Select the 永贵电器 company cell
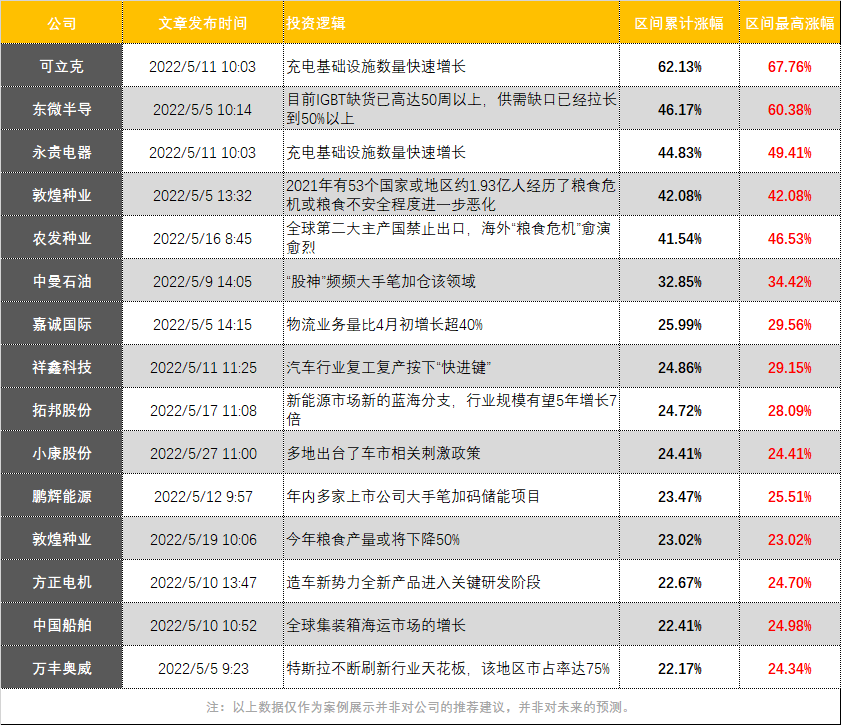This screenshot has height=725, width=841. point(62,152)
